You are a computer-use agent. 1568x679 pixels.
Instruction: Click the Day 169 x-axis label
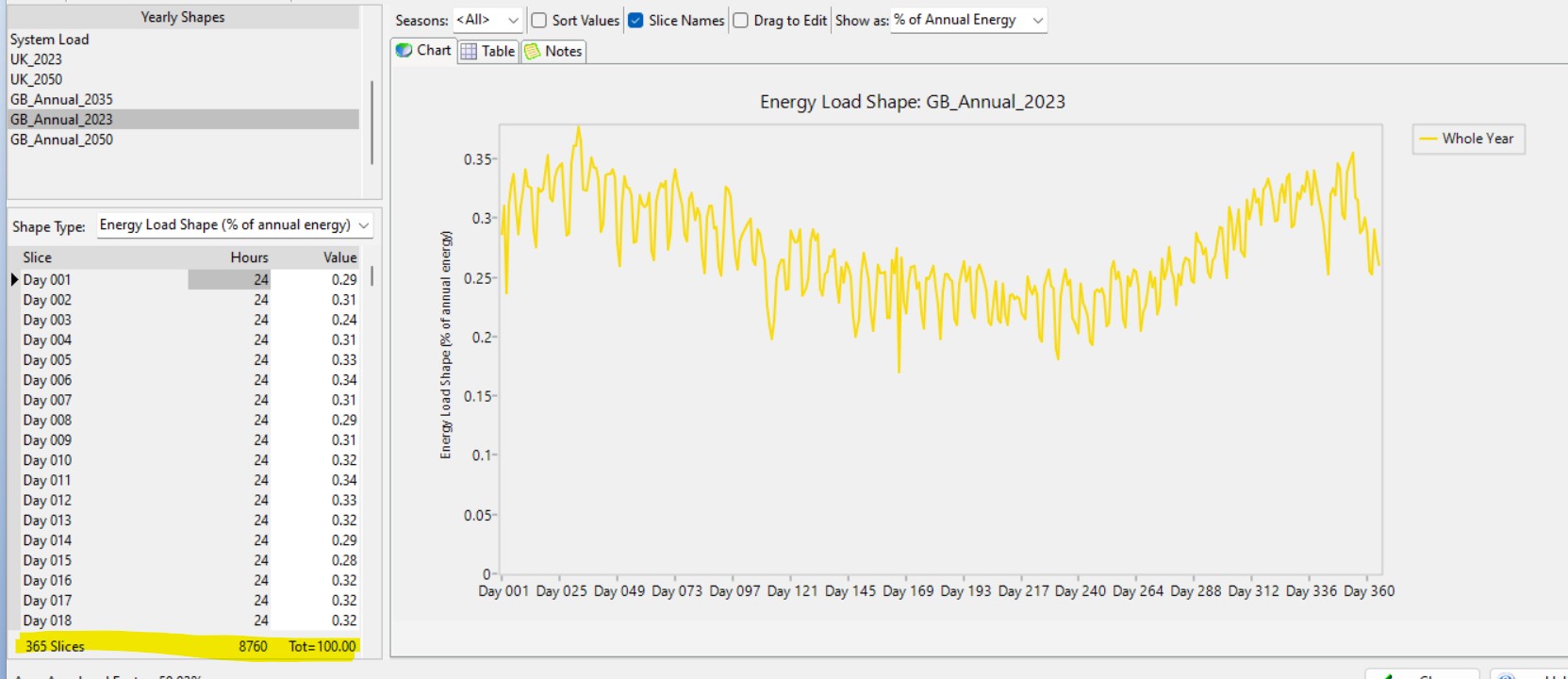(x=908, y=591)
